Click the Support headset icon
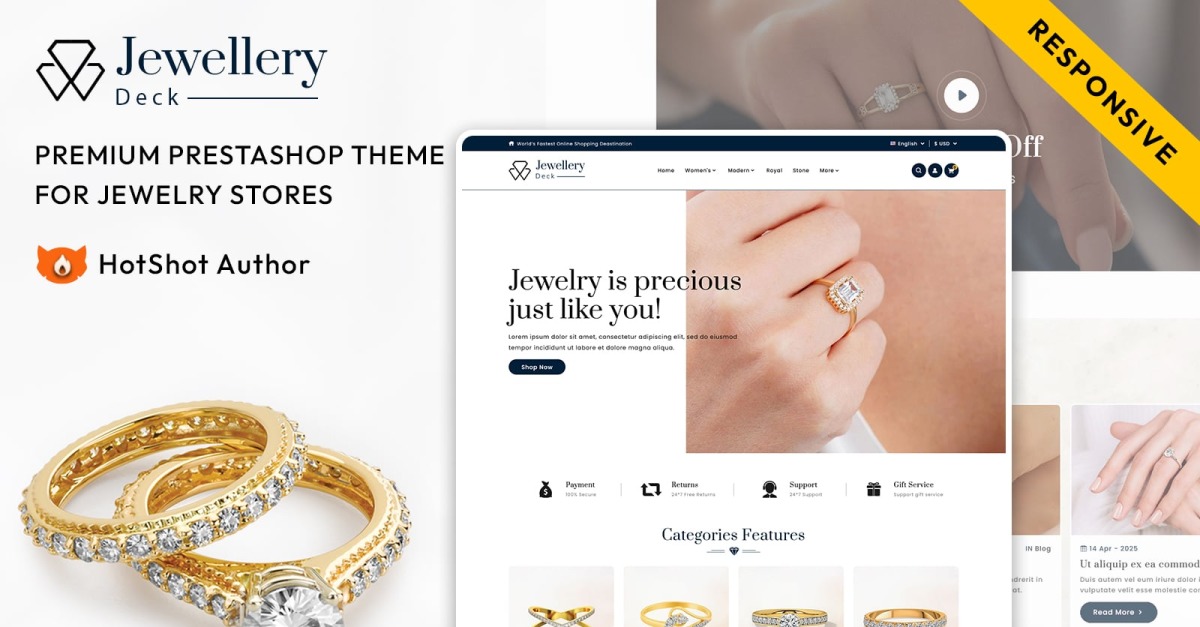Image resolution: width=1200 pixels, height=627 pixels. 770,489
